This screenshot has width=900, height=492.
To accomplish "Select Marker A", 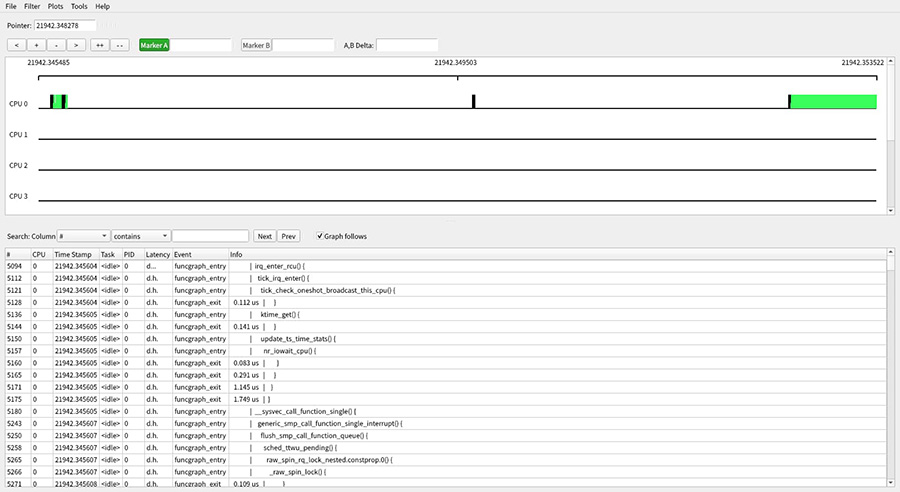I will [154, 45].
